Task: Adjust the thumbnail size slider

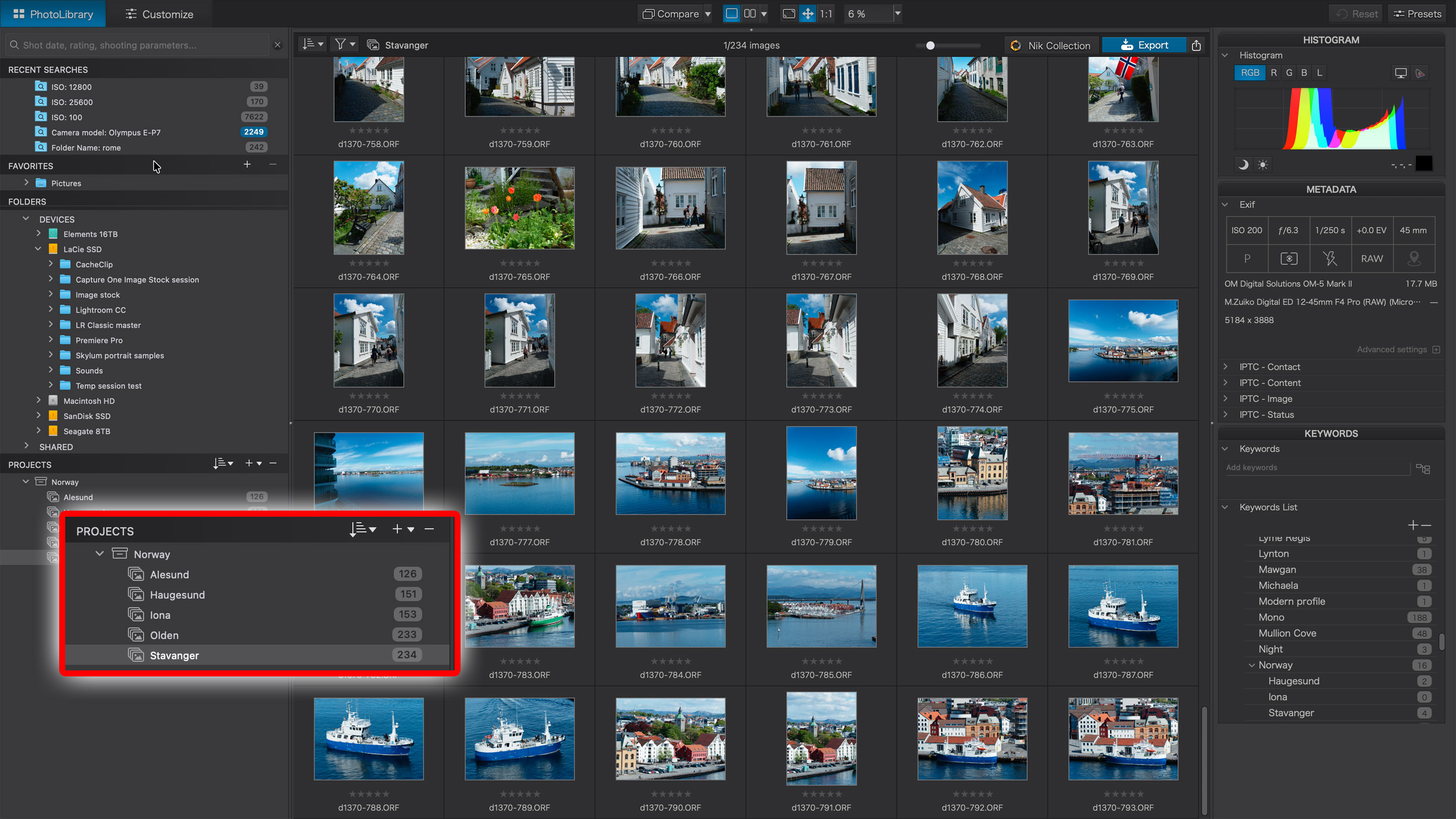Action: [930, 45]
